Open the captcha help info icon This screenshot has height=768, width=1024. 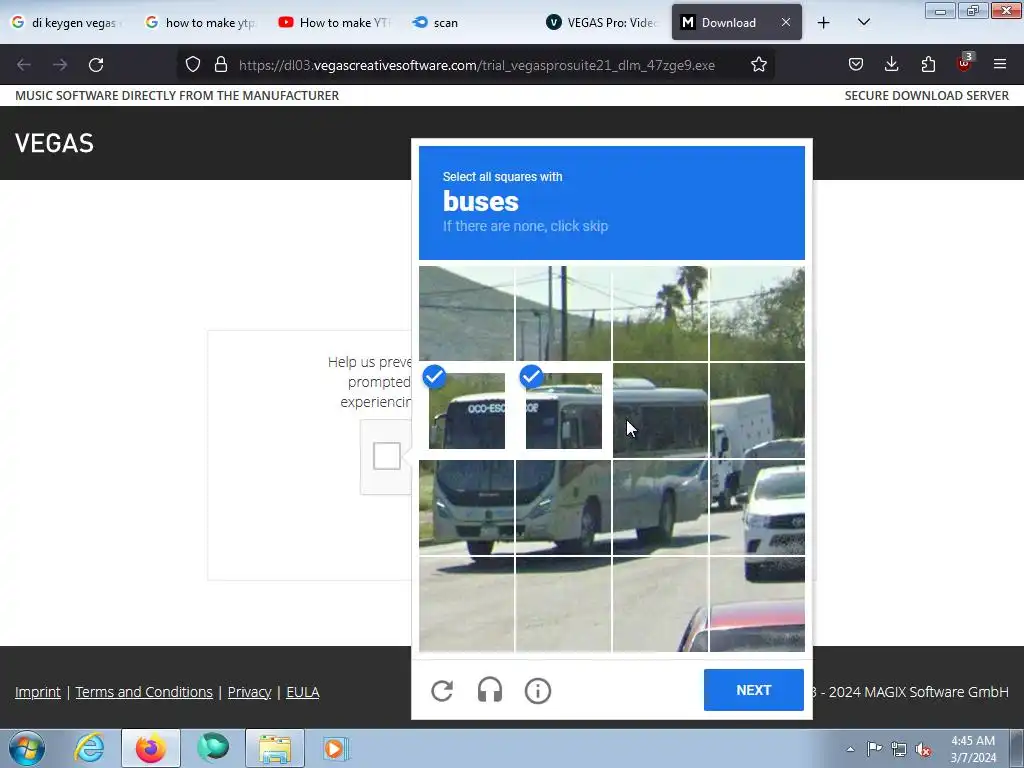pos(537,690)
